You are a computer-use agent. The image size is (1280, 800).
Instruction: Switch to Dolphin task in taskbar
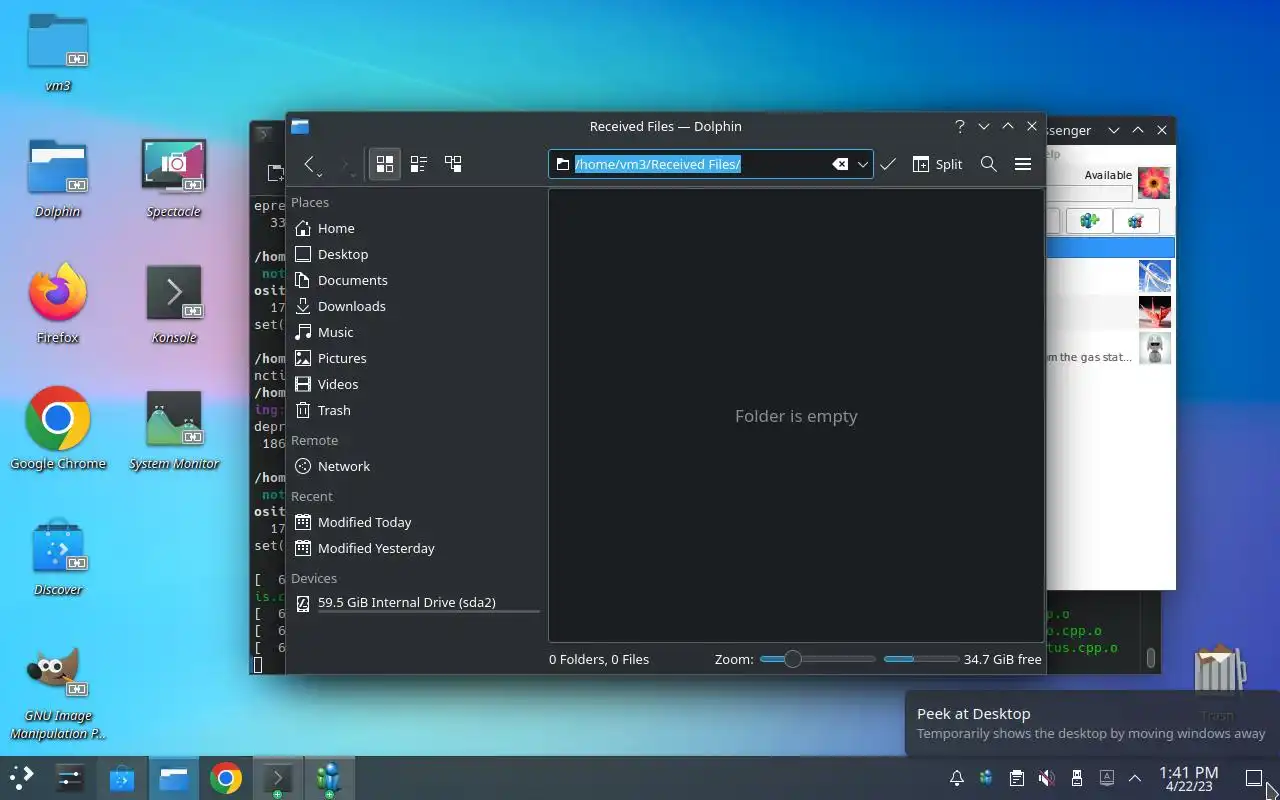tap(174, 778)
